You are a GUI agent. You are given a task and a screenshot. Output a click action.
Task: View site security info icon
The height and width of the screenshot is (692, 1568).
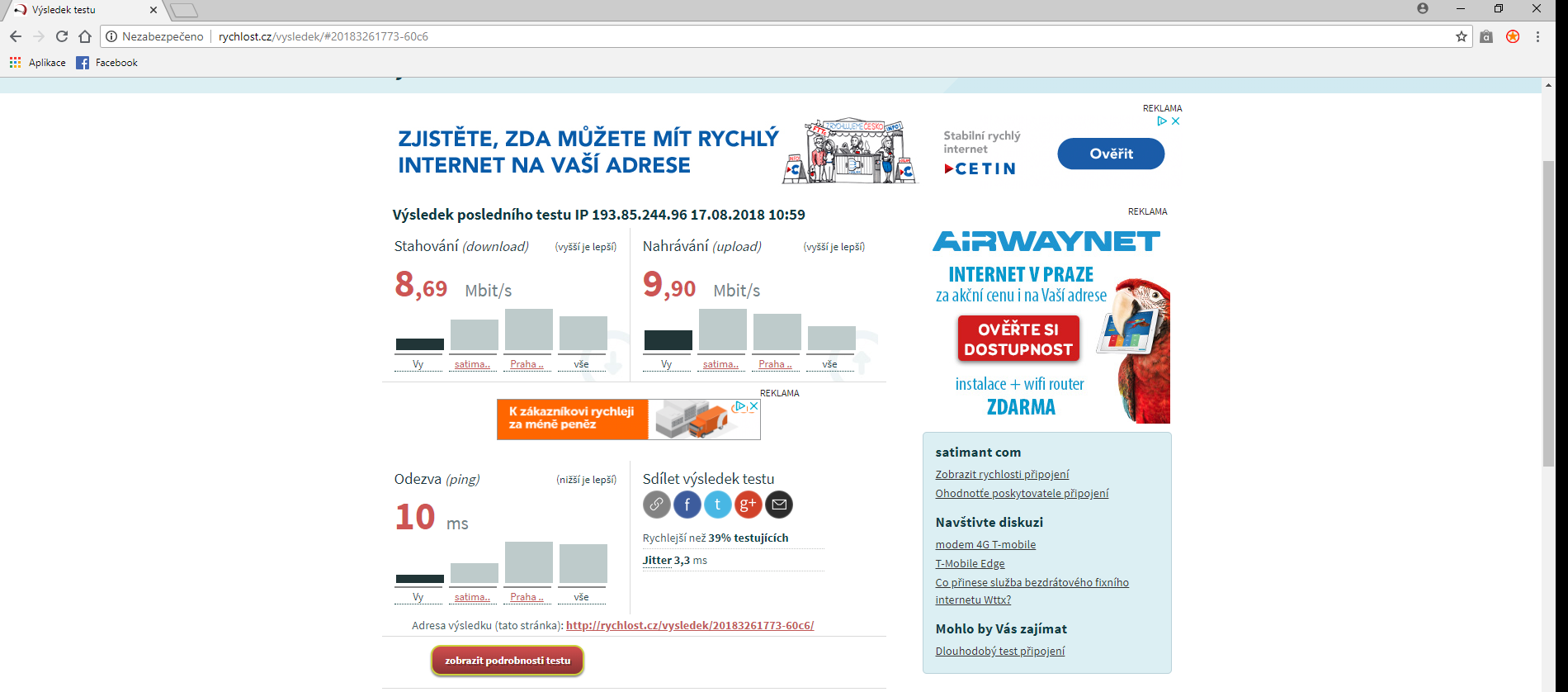click(x=111, y=36)
